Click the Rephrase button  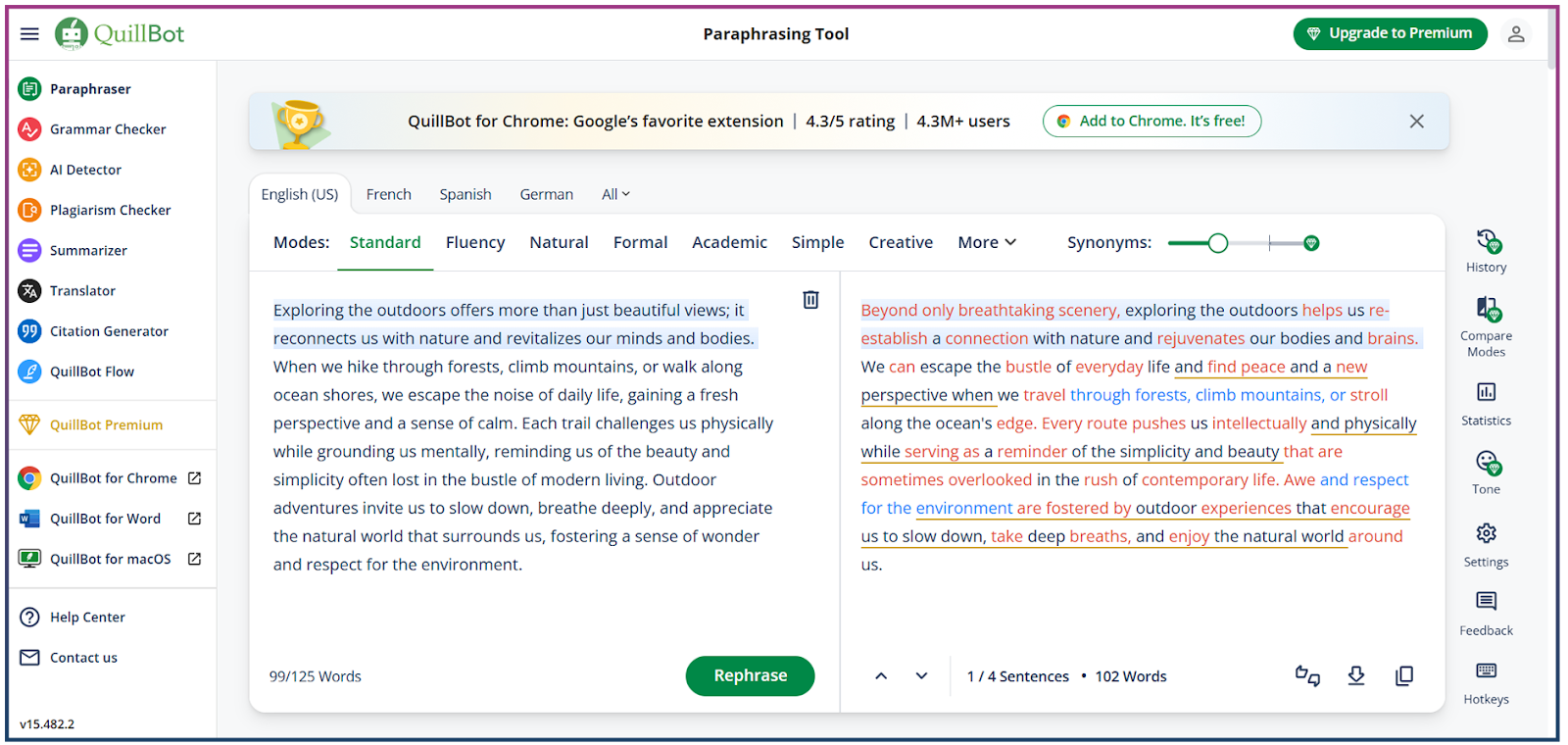click(750, 676)
